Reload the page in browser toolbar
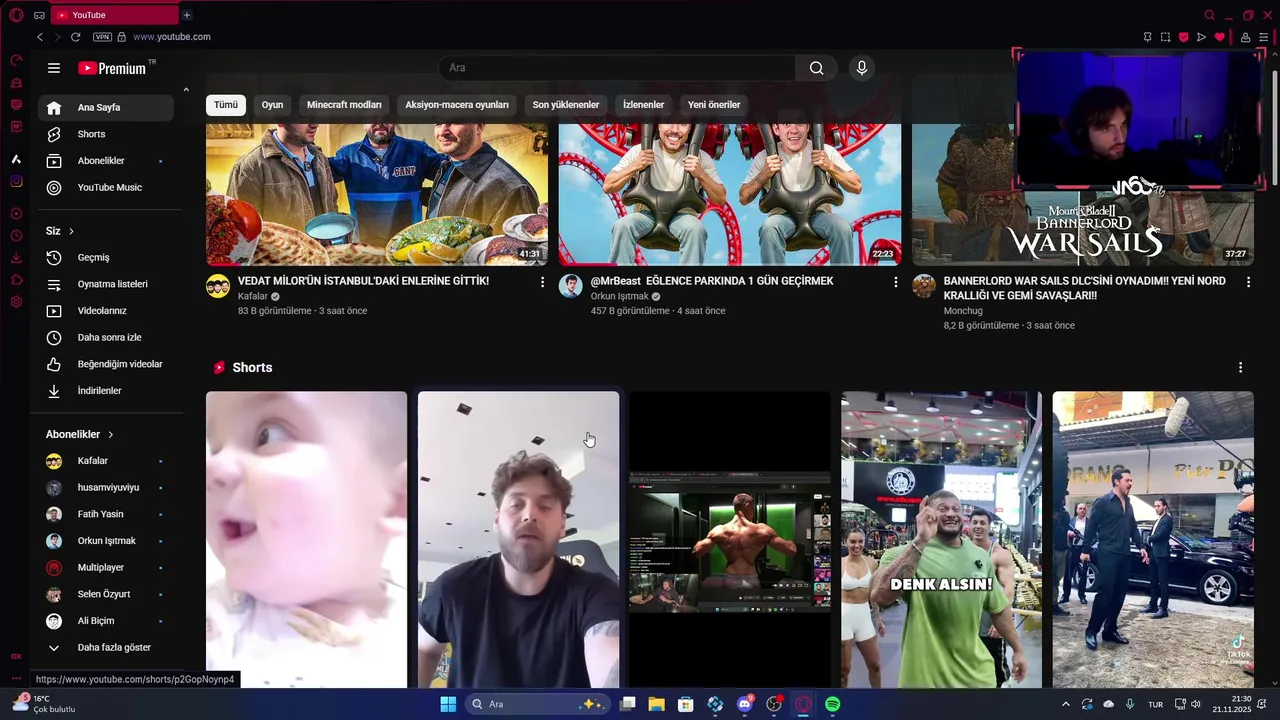 [x=75, y=37]
